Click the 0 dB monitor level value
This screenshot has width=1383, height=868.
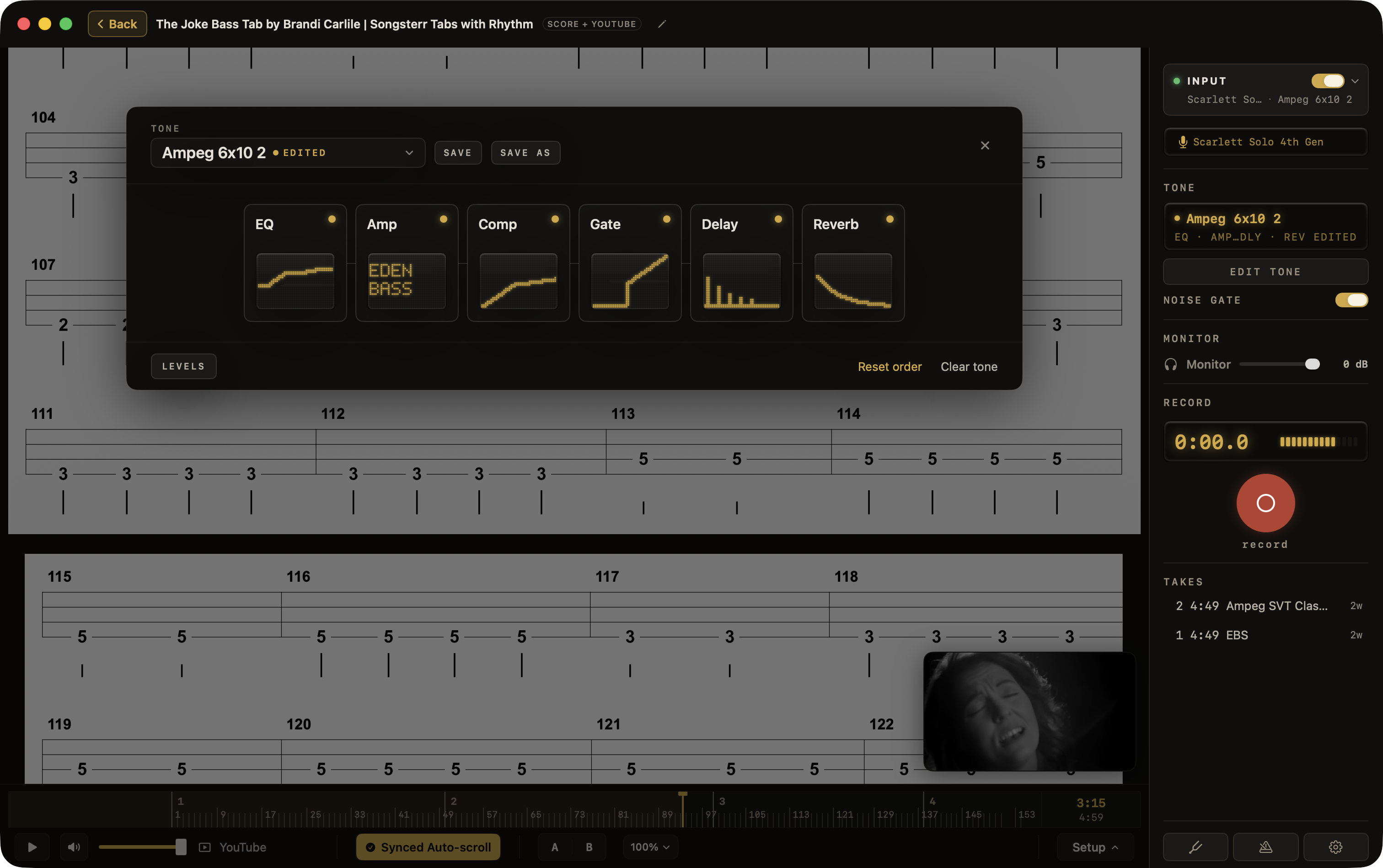point(1355,364)
